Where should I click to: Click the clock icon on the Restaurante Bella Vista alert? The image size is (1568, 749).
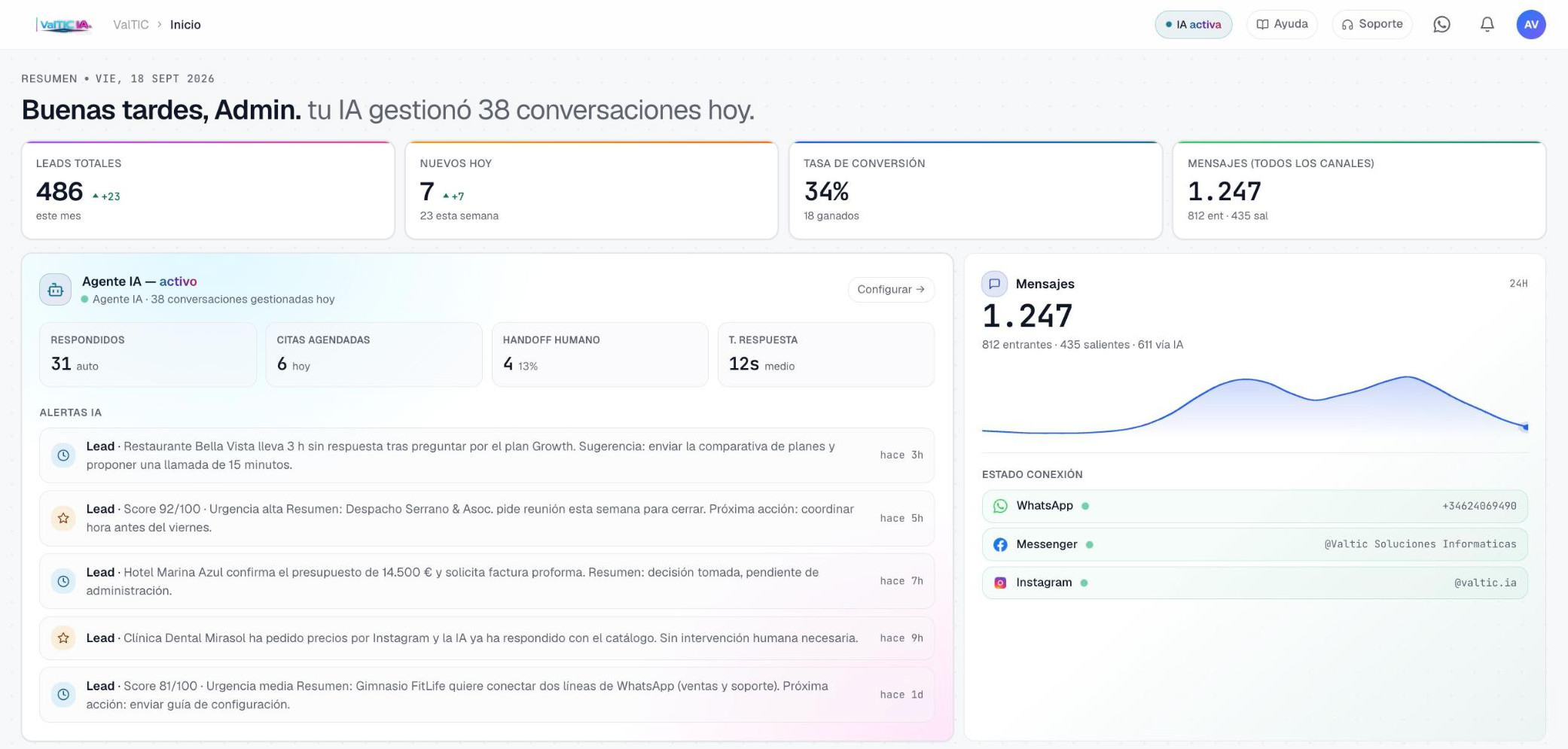pos(63,455)
